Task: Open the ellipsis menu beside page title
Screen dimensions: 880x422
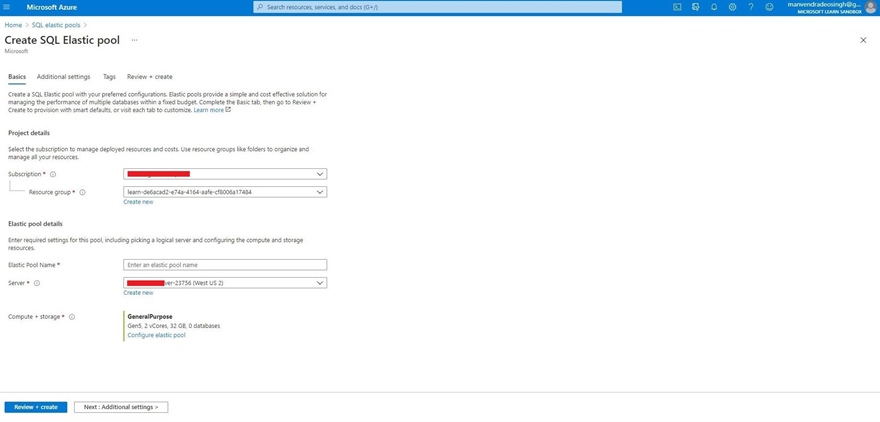Action: 134,40
